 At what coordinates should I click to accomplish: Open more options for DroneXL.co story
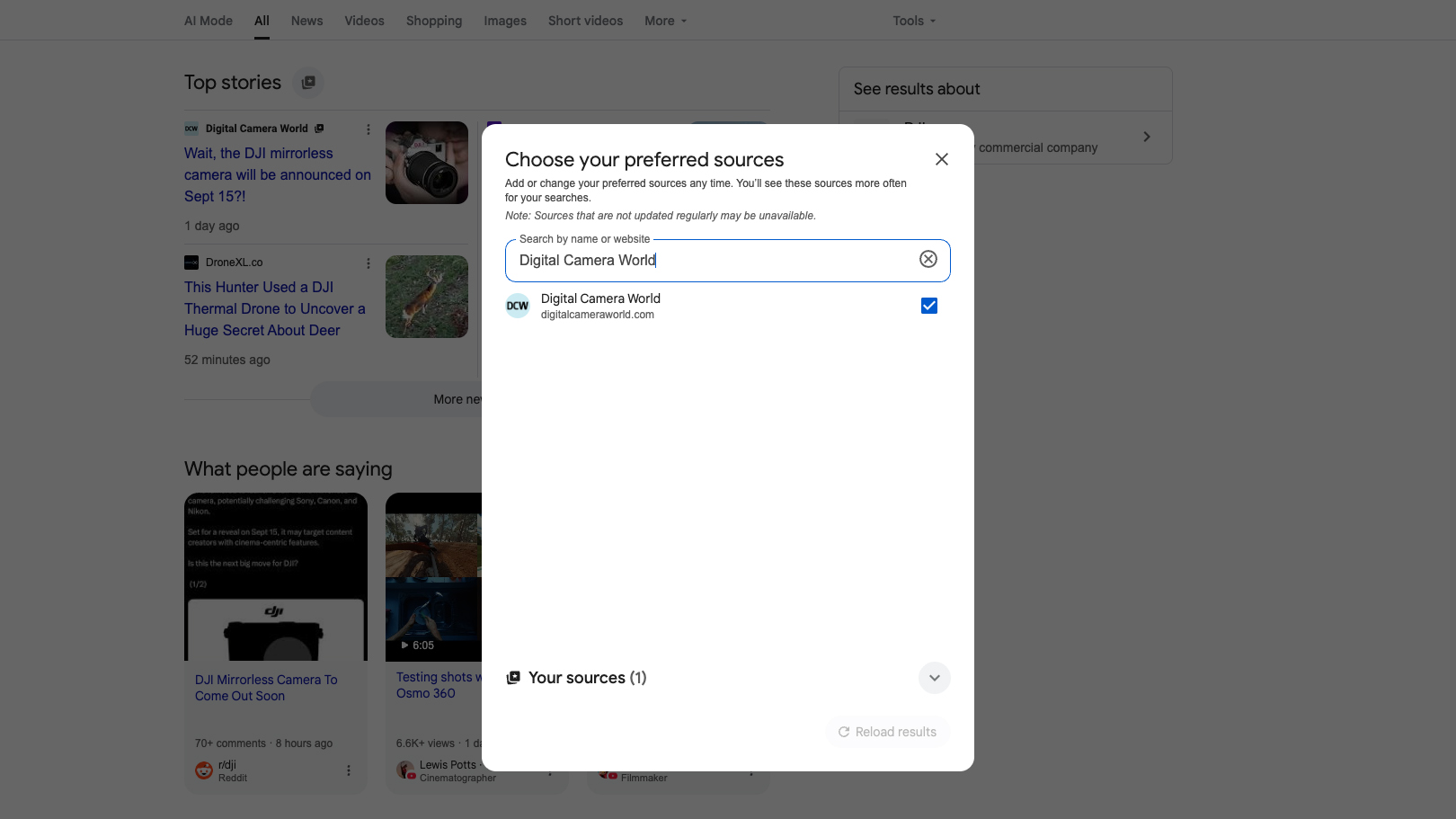click(368, 263)
